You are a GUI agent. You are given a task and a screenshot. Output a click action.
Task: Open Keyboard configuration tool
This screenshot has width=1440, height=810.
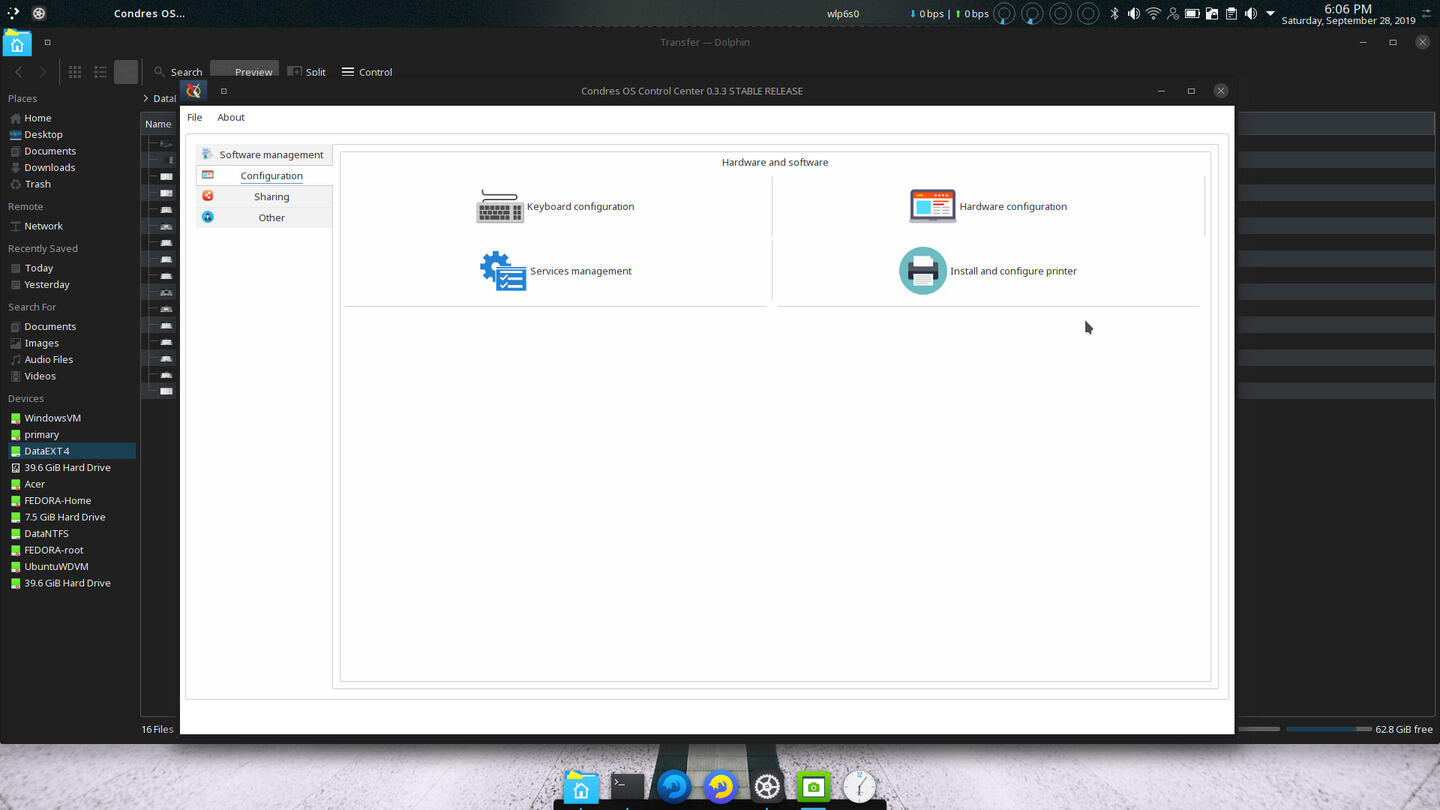[x=555, y=206]
